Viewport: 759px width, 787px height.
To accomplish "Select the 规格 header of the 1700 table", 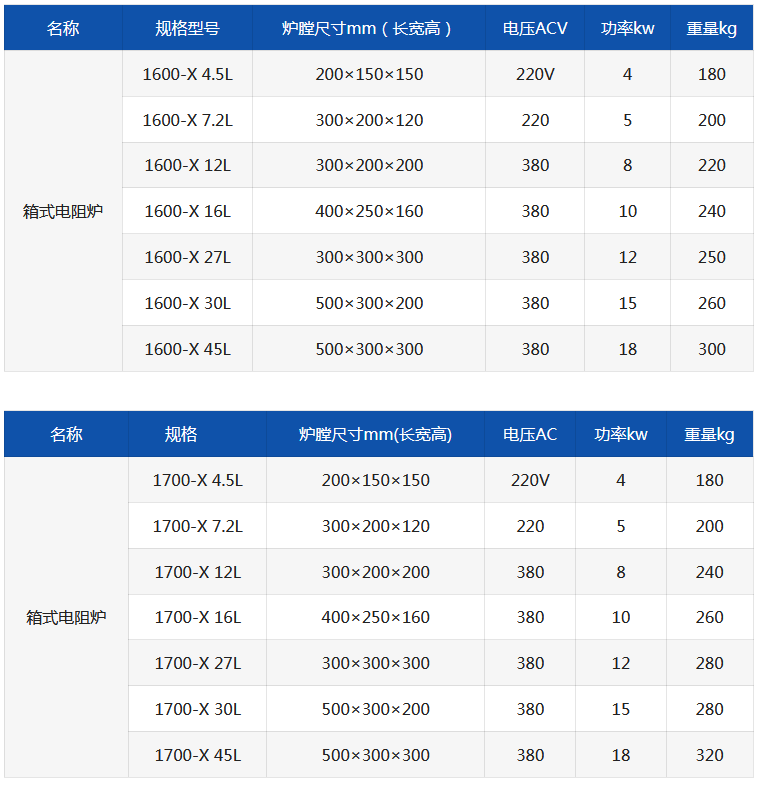I will click(x=181, y=434).
